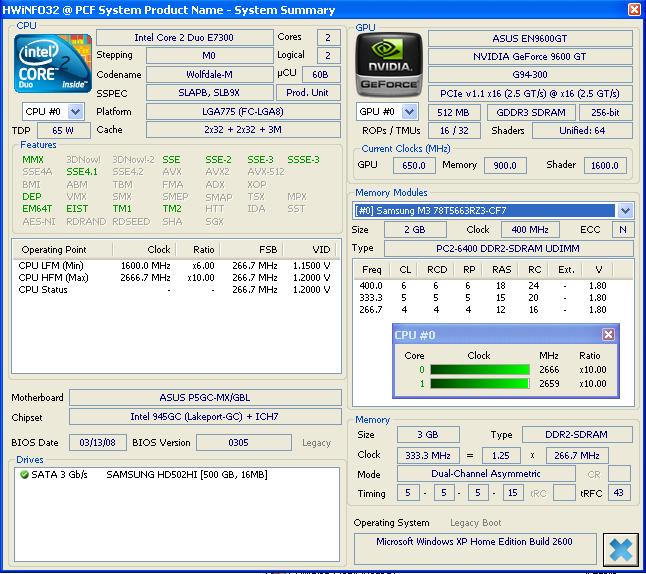
Task: Click the NVIDIA GeForce logo
Action: [389, 65]
